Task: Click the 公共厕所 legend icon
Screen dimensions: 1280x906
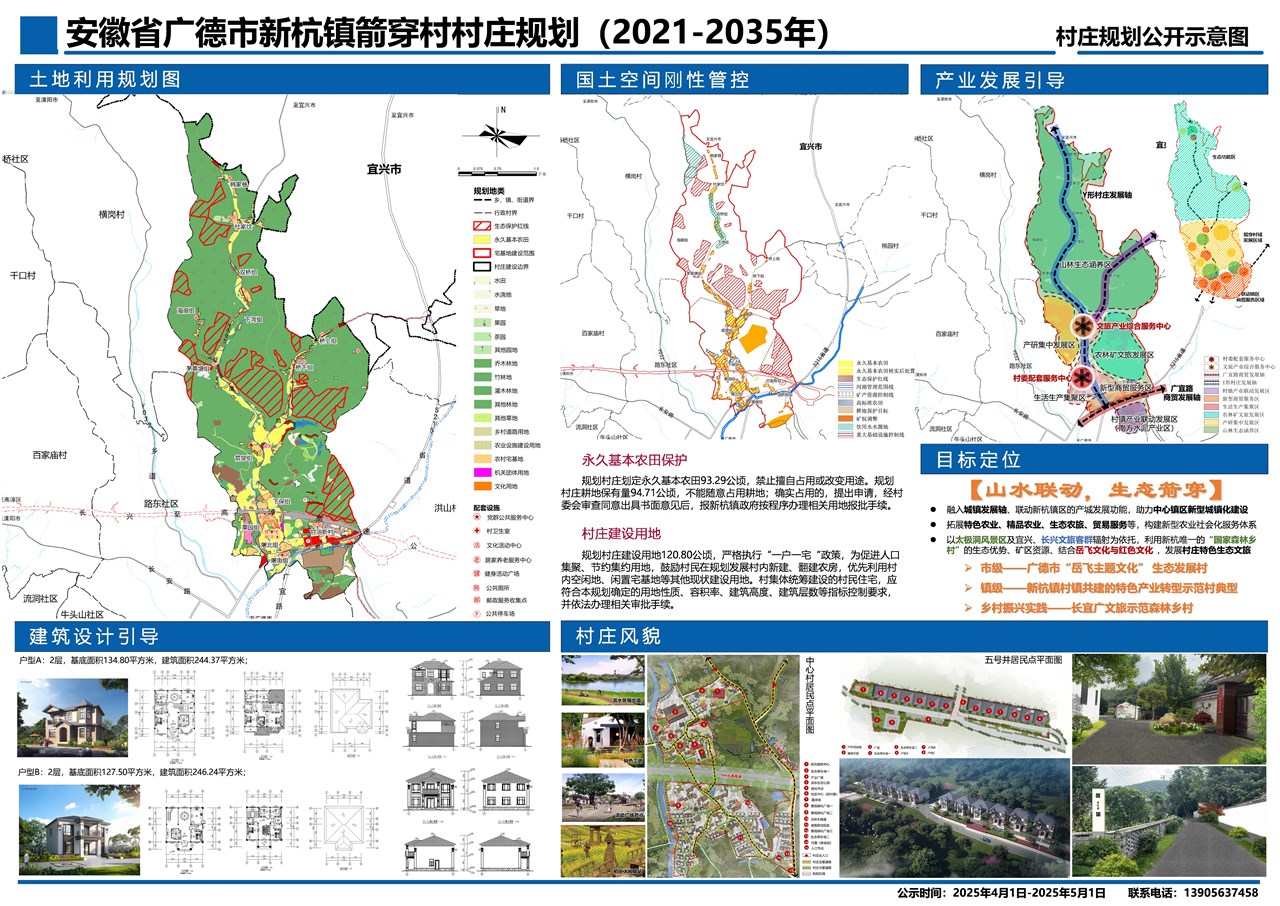Action: [x=476, y=588]
